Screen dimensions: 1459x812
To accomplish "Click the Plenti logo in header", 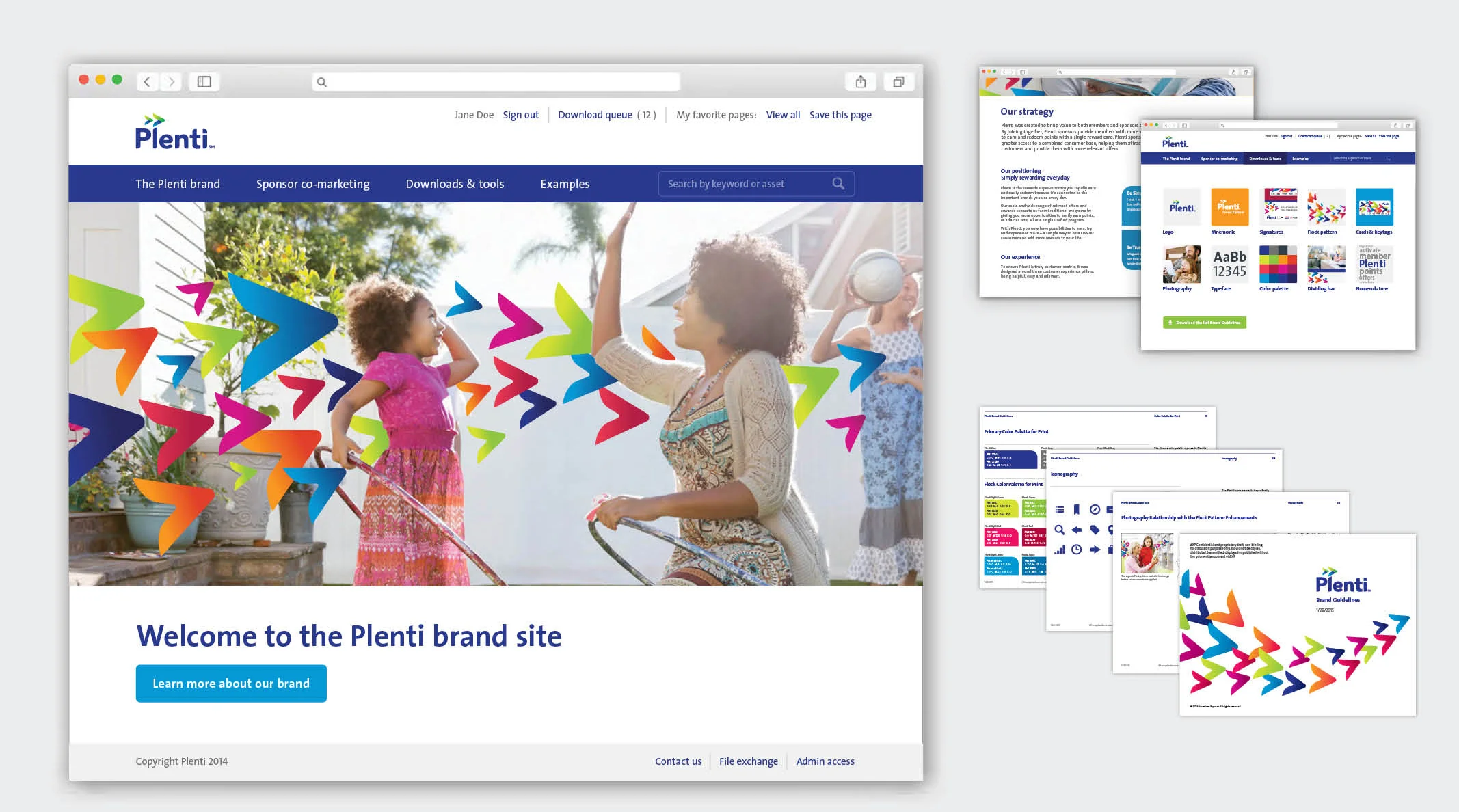I will click(174, 133).
